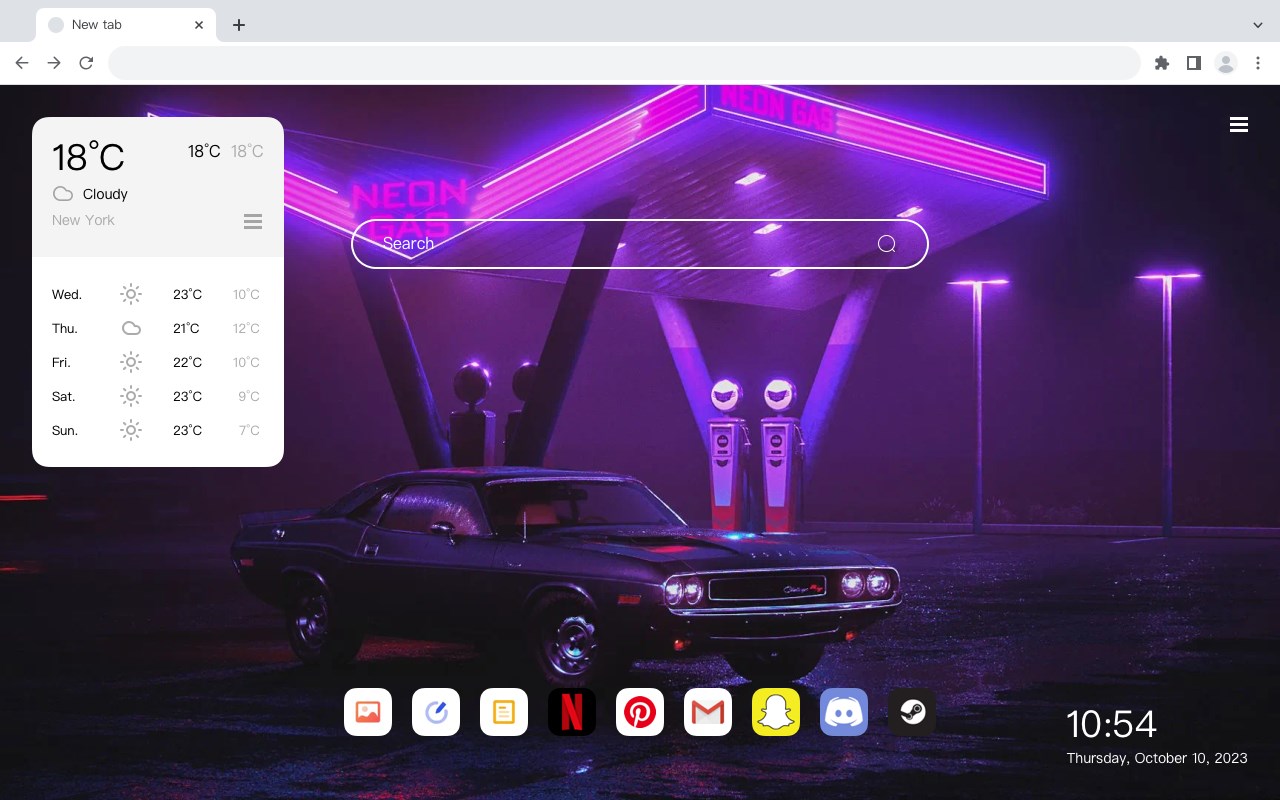1280x800 pixels.
Task: Open a new browser tab
Action: coord(238,25)
